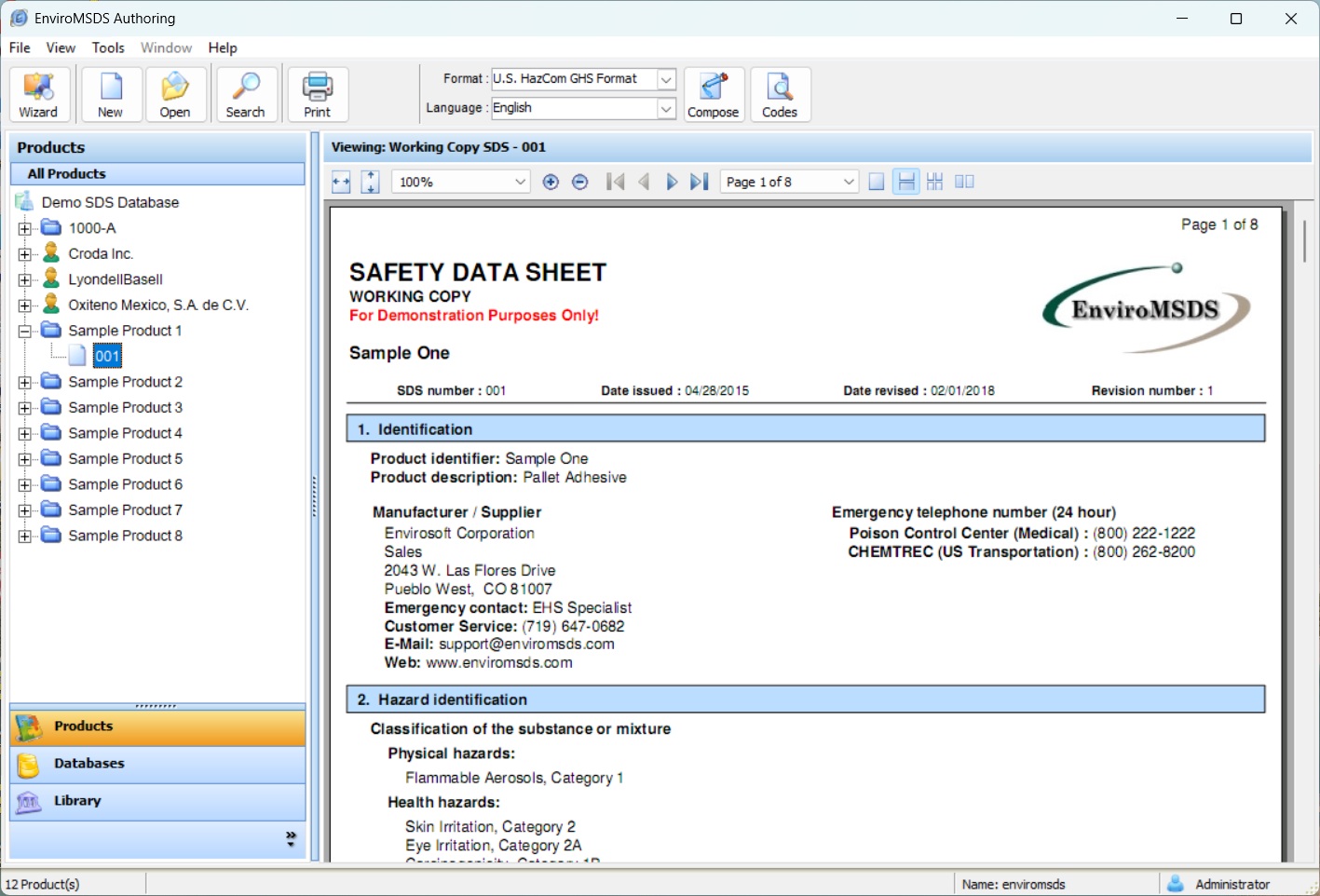Click the Hazard identification section header
1320x896 pixels.
click(x=806, y=699)
